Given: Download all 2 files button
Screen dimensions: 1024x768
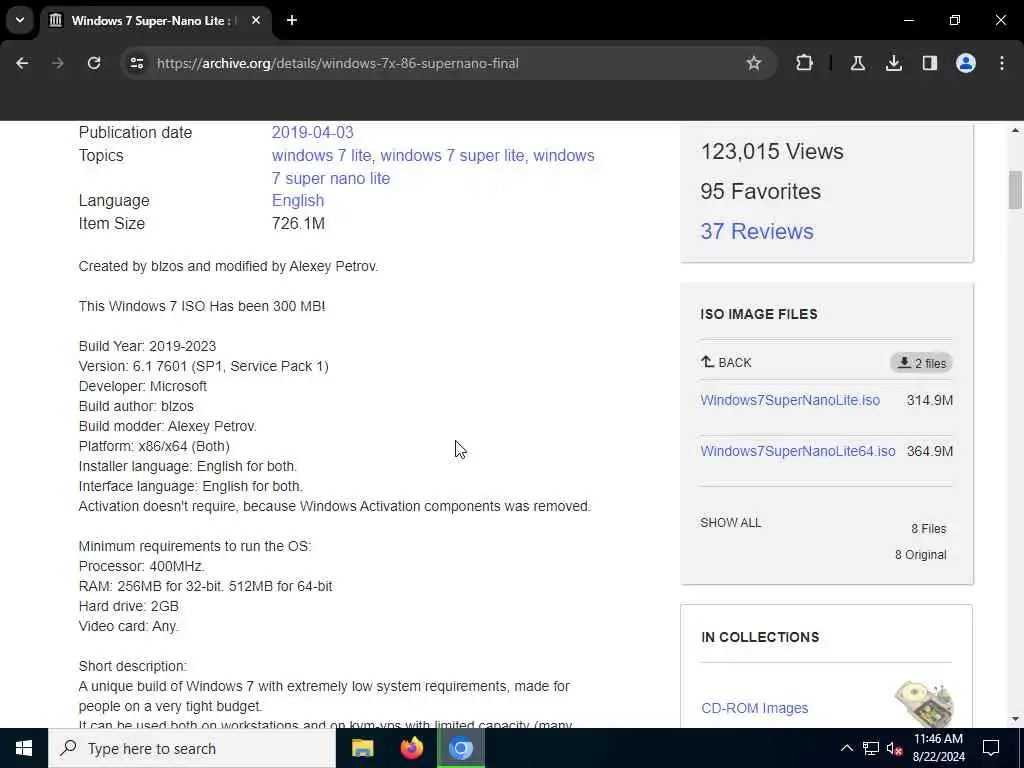Looking at the screenshot, I should [x=921, y=363].
